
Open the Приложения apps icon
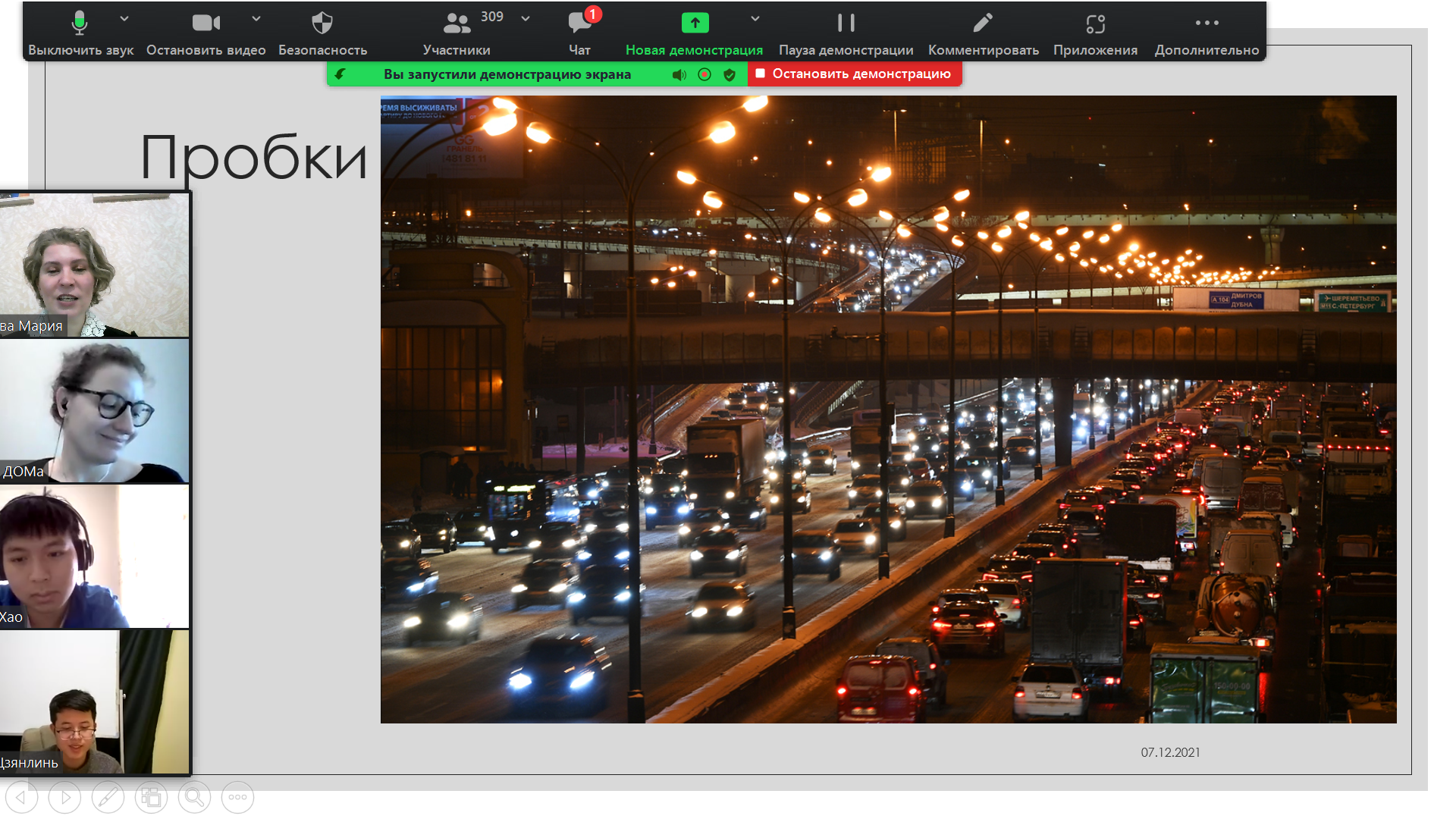(1095, 30)
